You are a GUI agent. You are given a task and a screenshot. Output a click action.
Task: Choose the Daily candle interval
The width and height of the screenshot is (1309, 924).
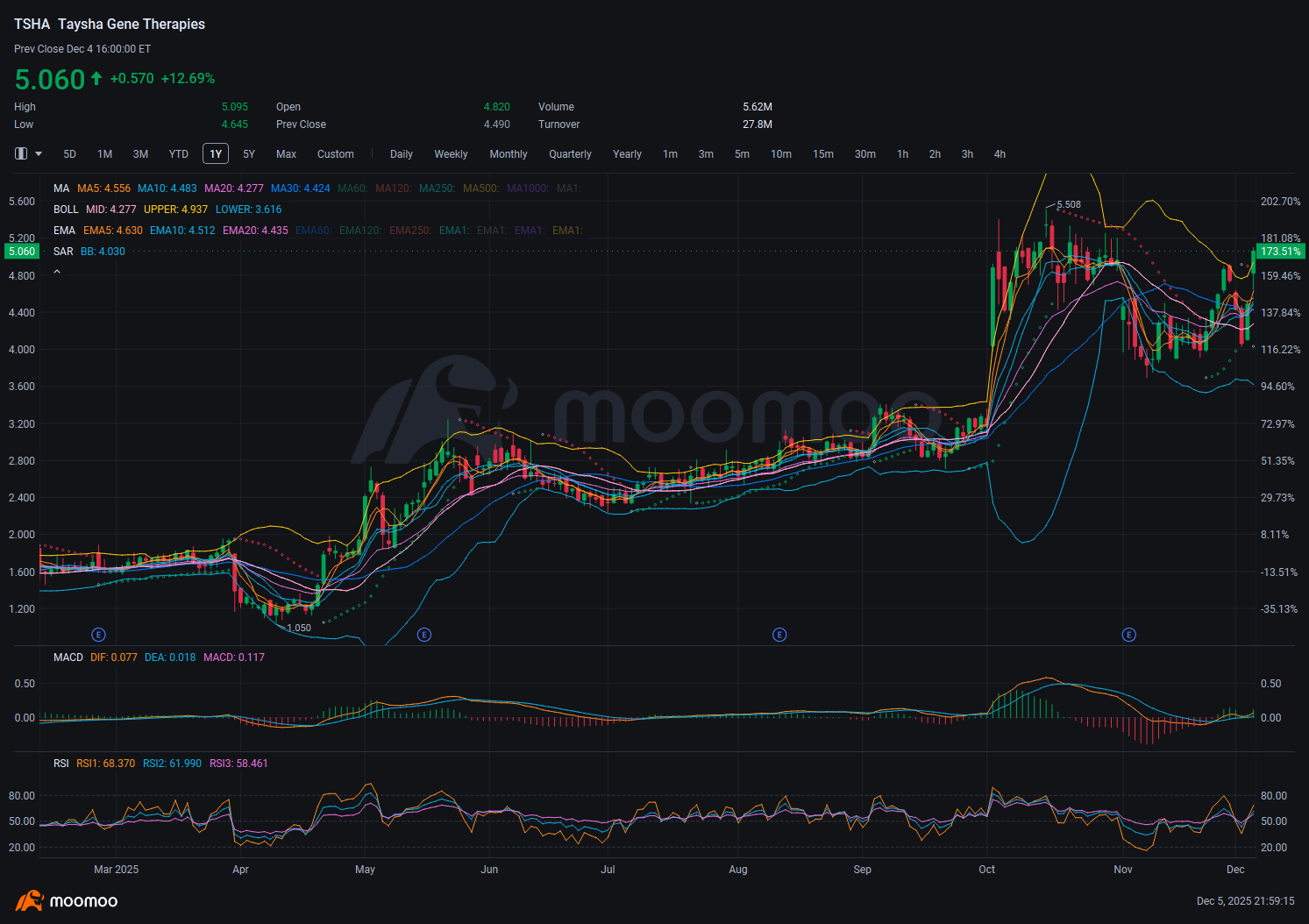click(402, 154)
